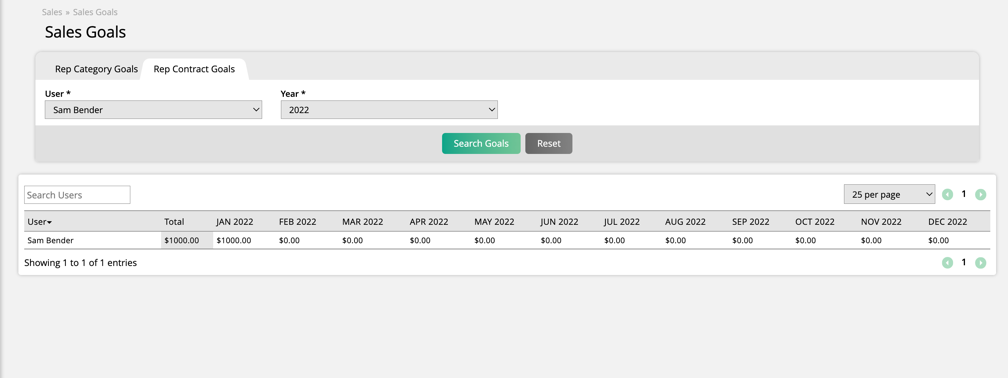Click the Showing 1 to 1 of 1 entries text

(x=80, y=262)
